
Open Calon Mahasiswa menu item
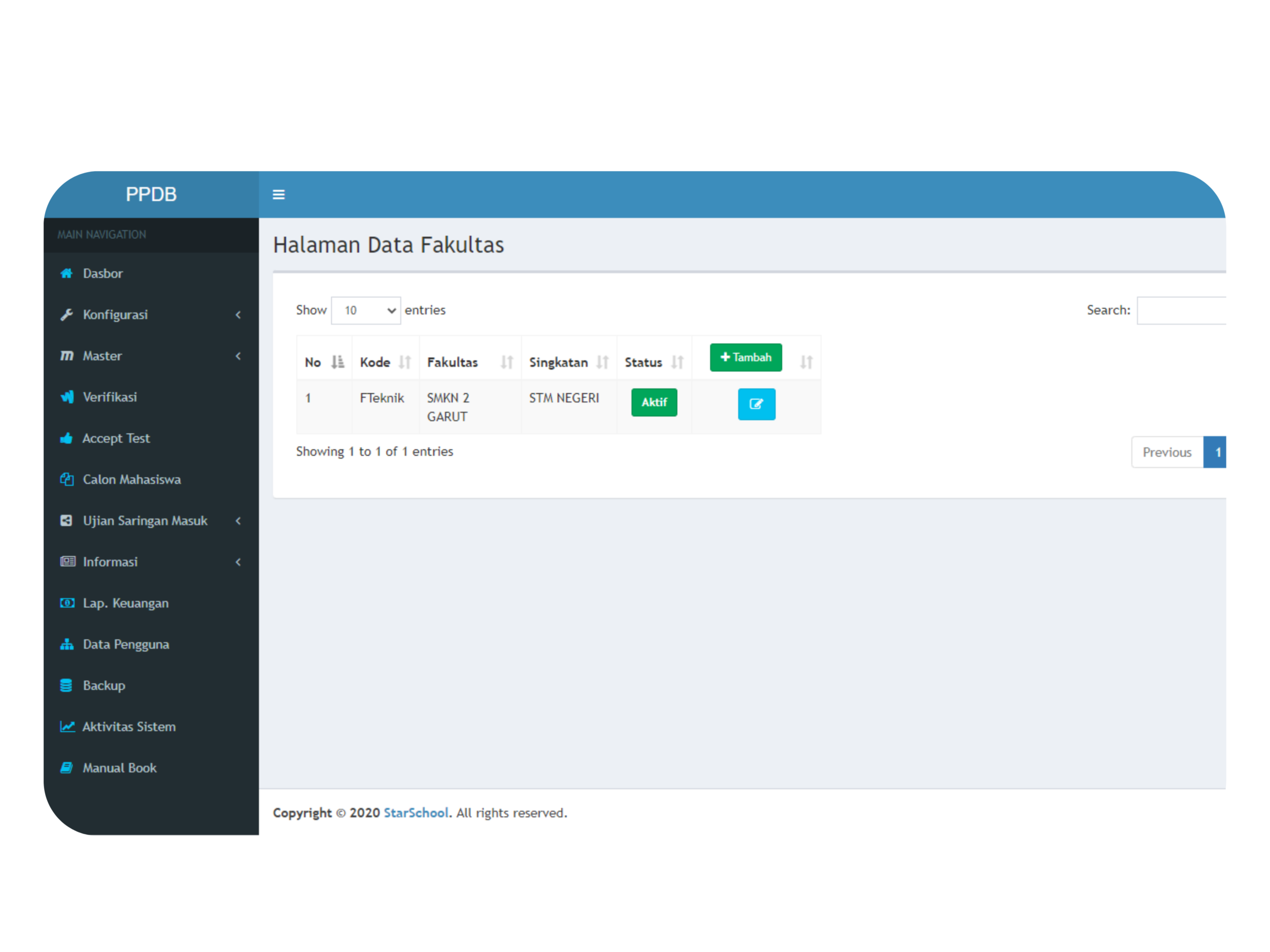point(131,479)
